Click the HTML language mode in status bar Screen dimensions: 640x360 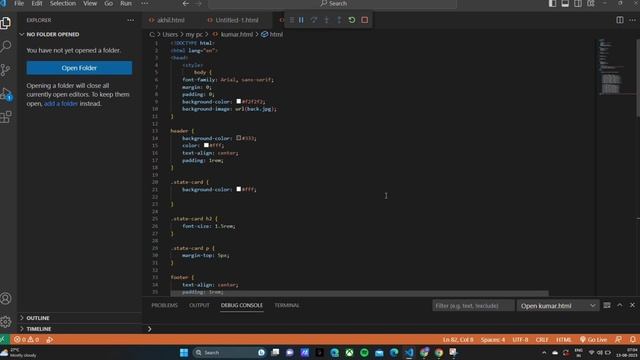564,340
